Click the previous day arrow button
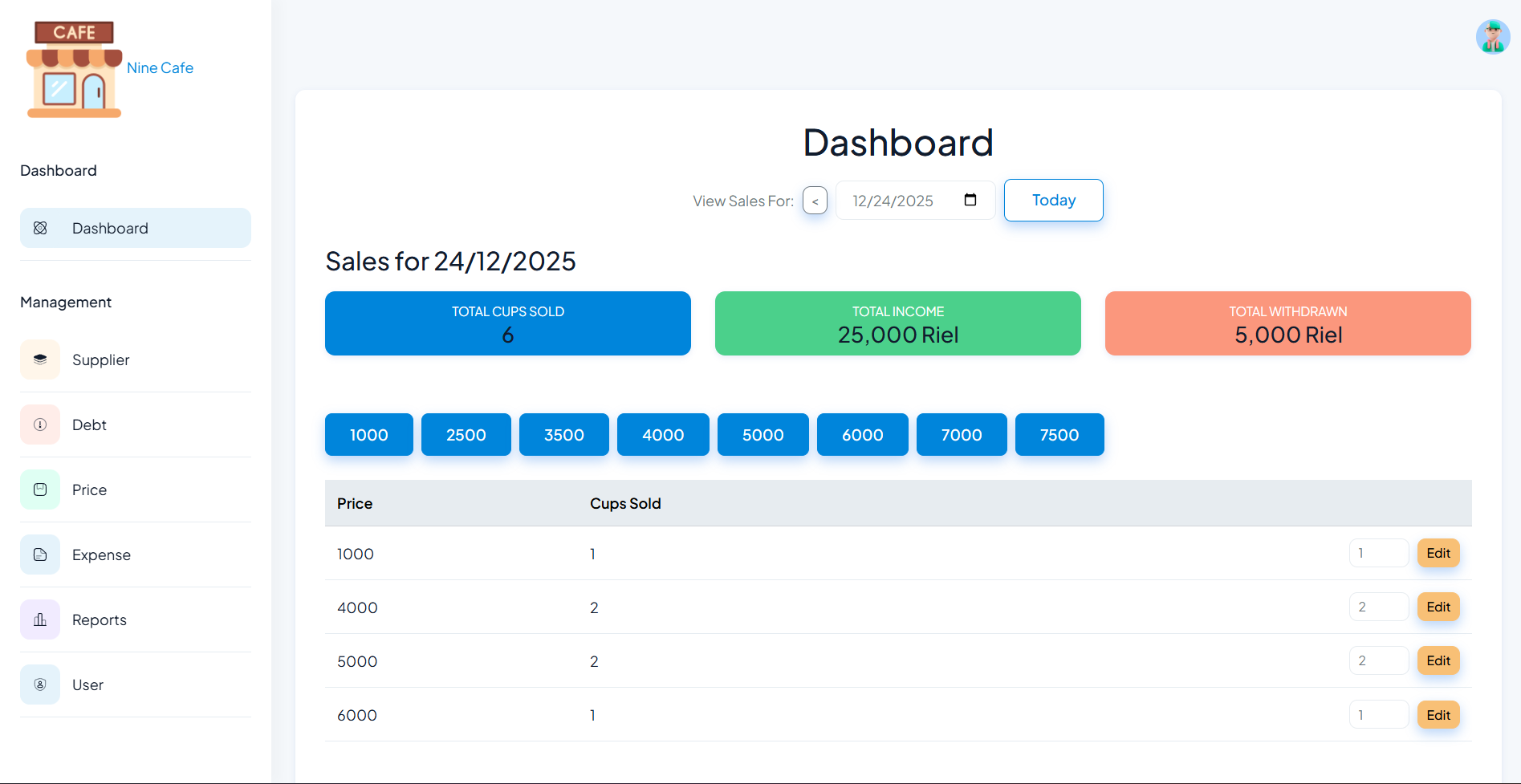 pyautogui.click(x=815, y=200)
